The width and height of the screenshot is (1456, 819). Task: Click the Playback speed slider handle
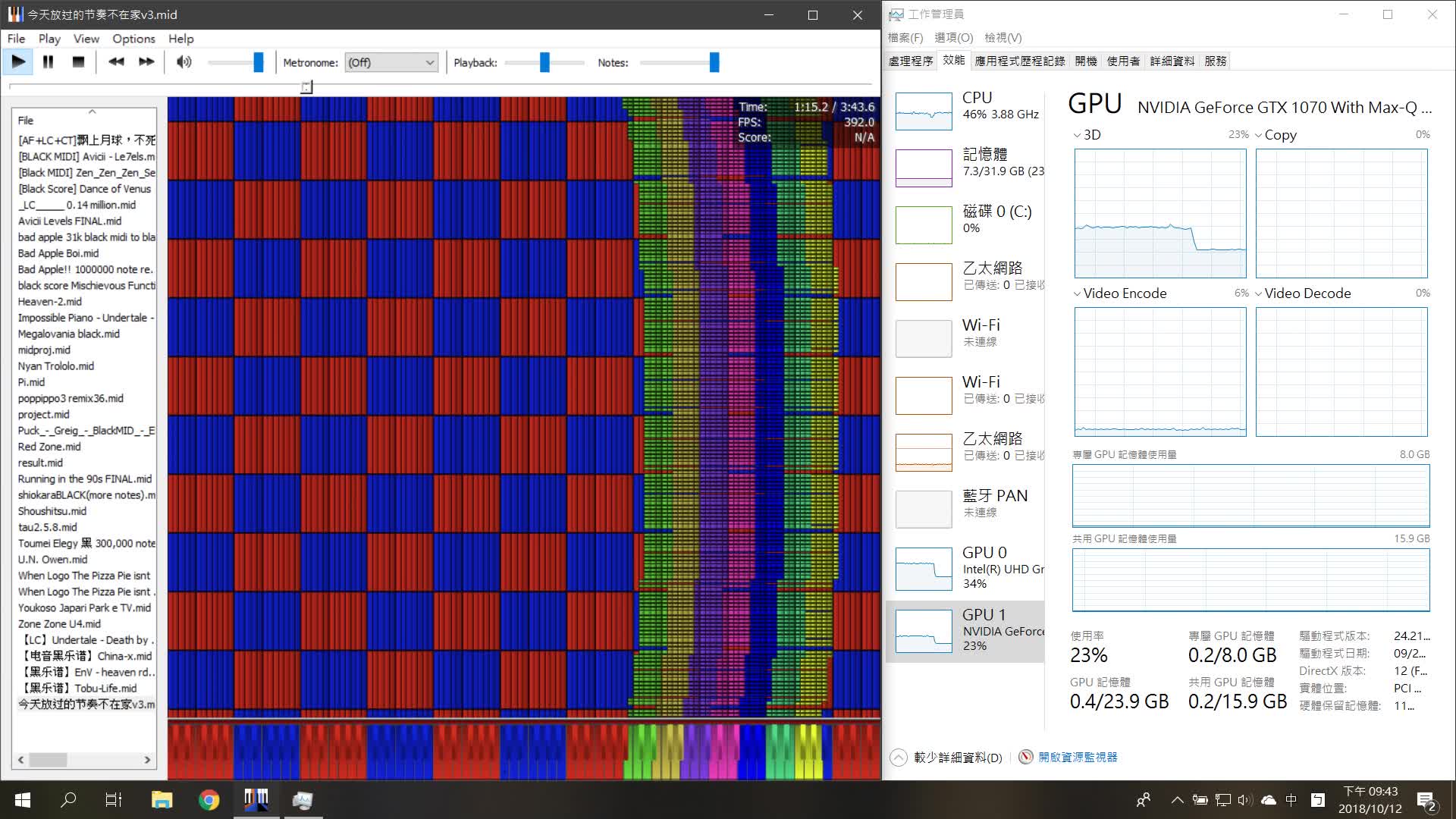(544, 62)
